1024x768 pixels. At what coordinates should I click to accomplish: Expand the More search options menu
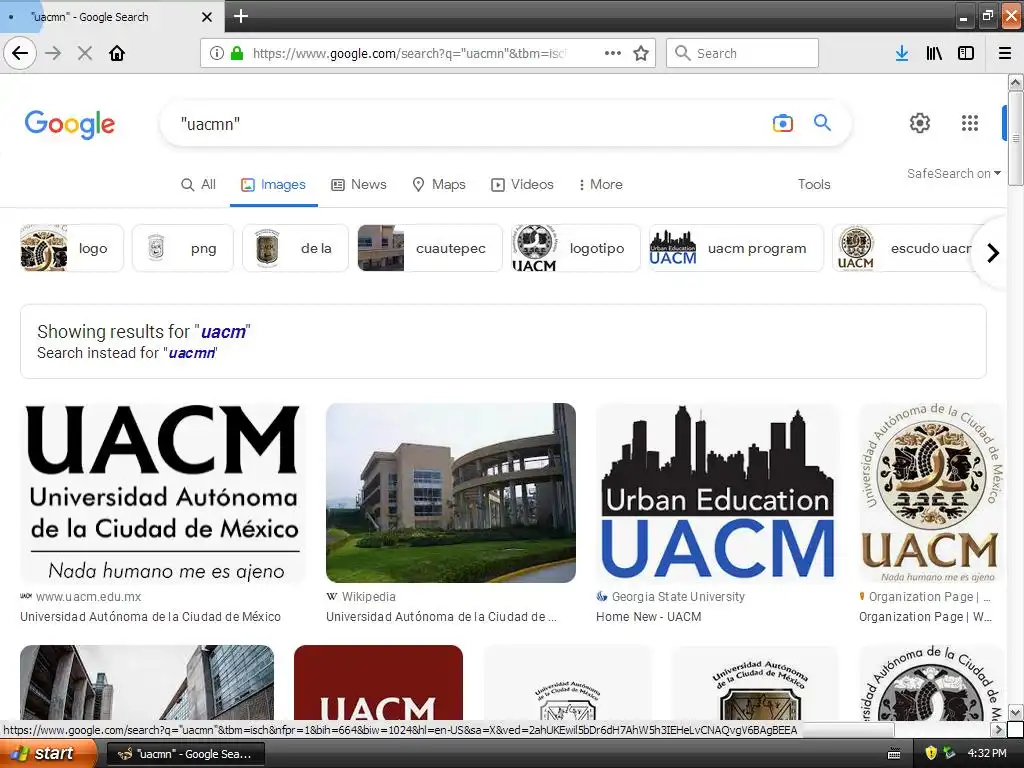[x=600, y=185]
